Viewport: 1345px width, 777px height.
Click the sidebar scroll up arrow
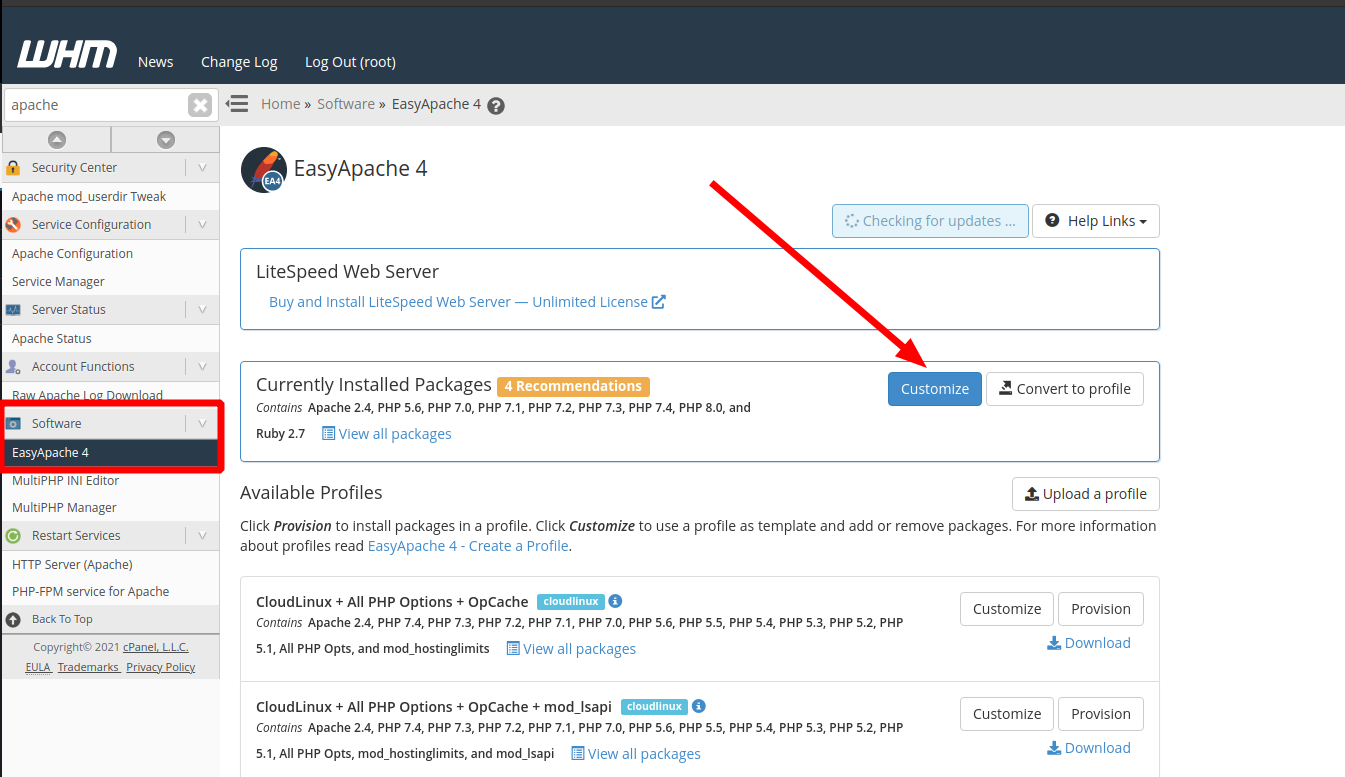click(x=57, y=140)
